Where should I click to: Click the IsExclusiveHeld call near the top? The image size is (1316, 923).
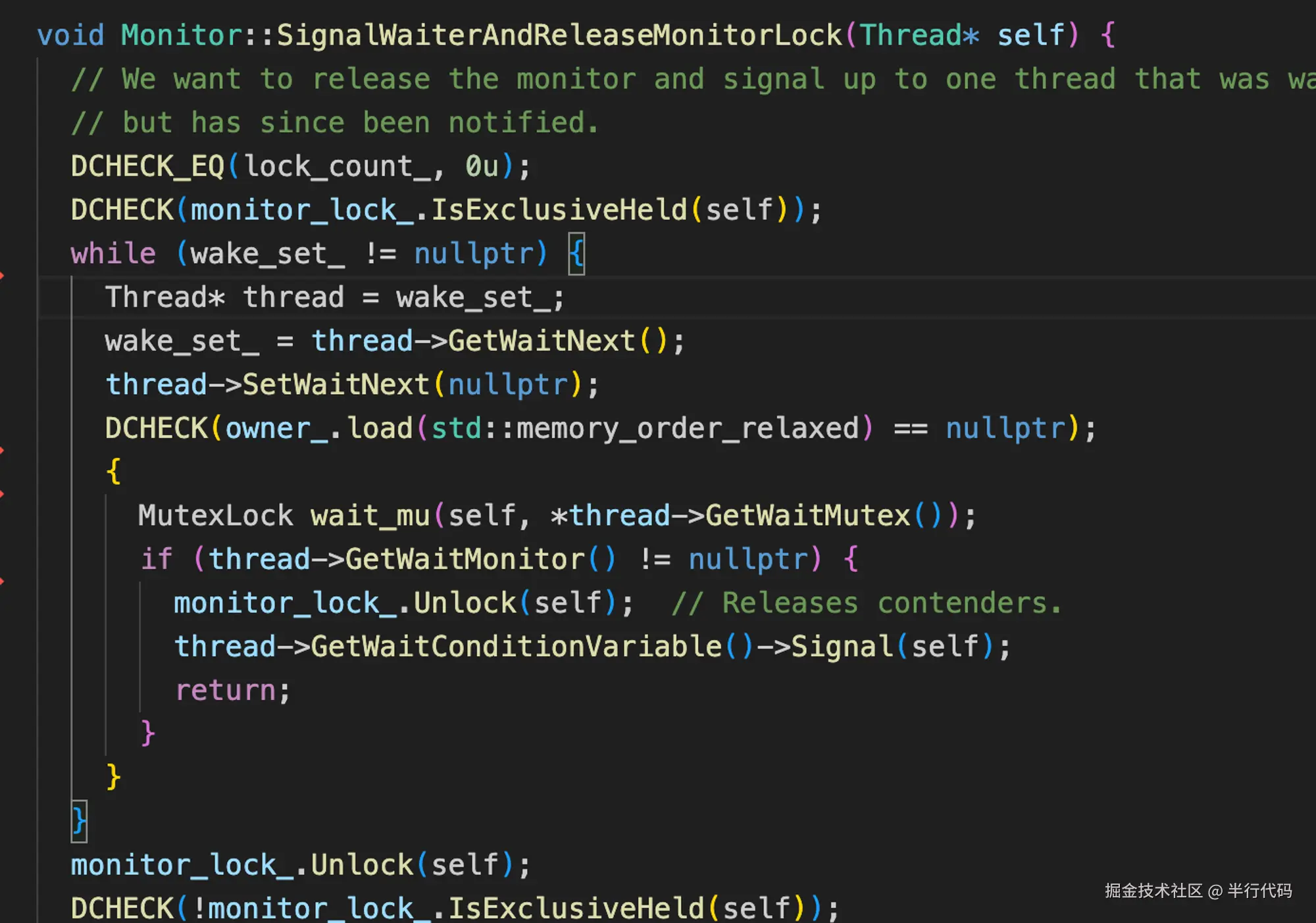pyautogui.click(x=558, y=210)
